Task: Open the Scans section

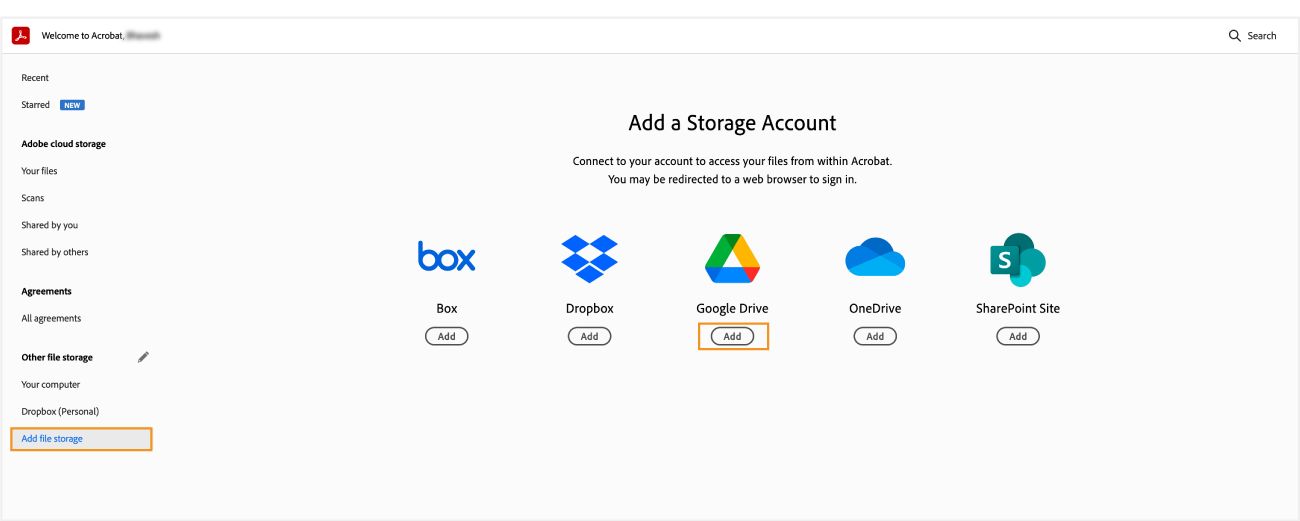Action: click(33, 198)
